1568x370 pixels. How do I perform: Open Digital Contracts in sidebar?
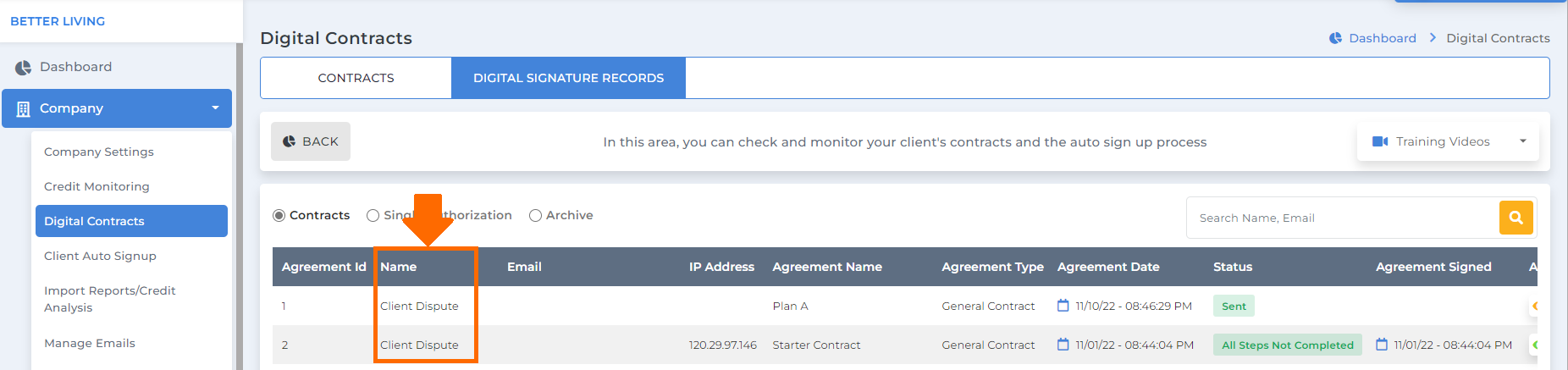coord(131,221)
